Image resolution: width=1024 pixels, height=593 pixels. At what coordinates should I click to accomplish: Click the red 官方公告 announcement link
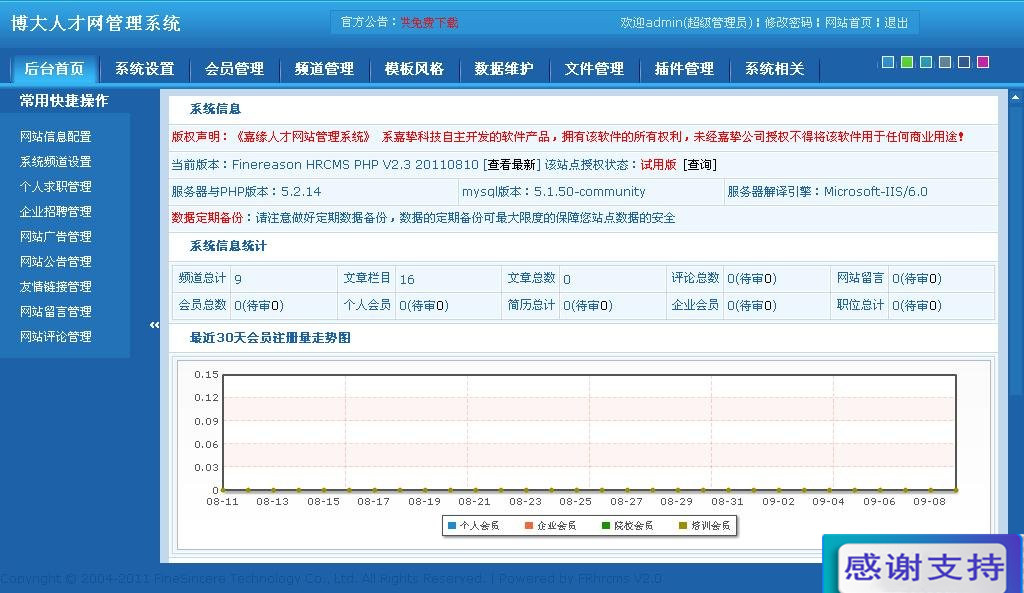point(429,22)
